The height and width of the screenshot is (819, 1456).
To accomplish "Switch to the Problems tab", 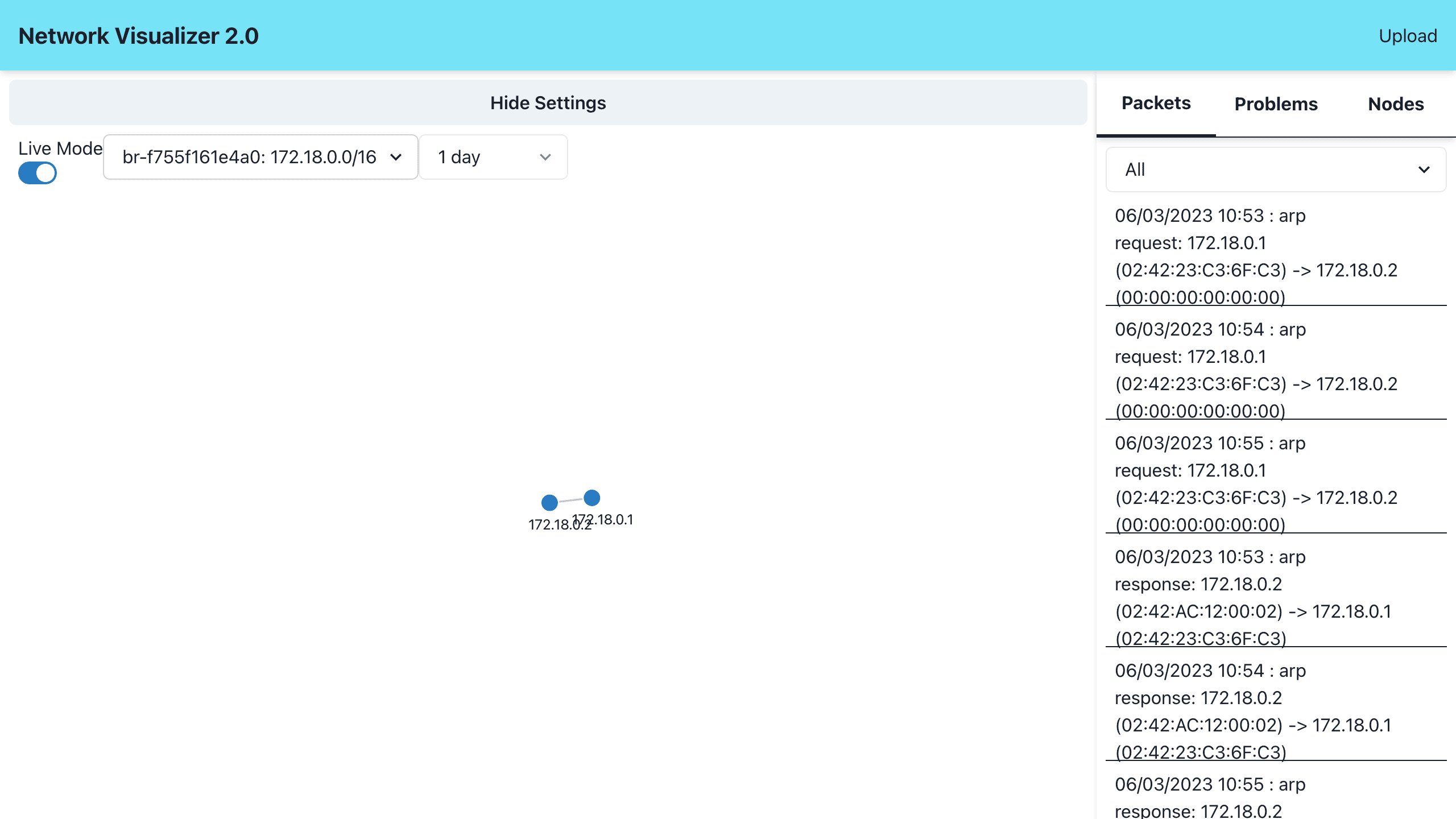I will point(1276,104).
